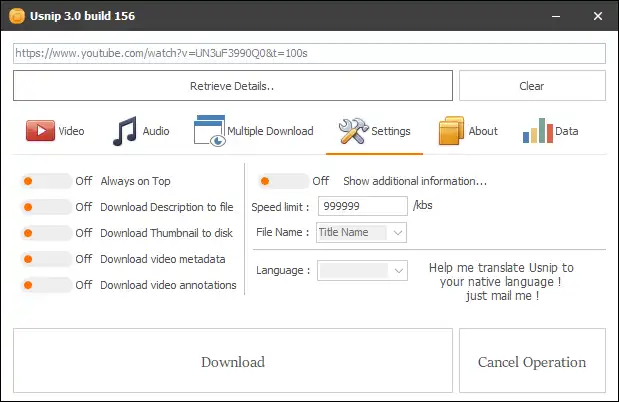Click the orange Usnip logo in title bar
The width and height of the screenshot is (619, 402).
pos(17,16)
